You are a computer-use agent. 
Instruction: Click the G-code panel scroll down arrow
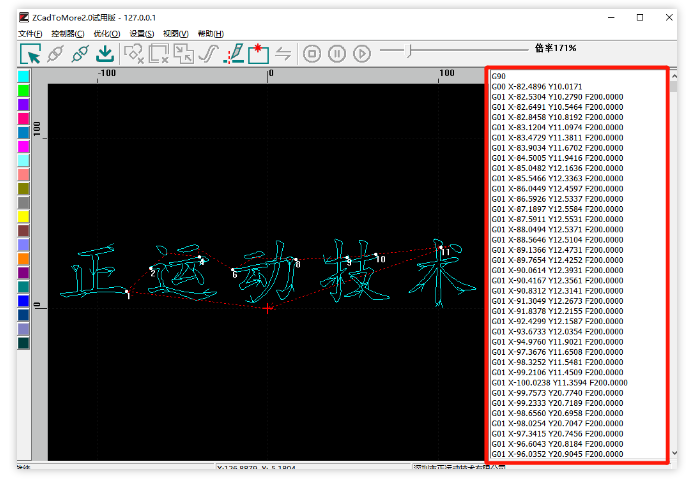[674, 453]
